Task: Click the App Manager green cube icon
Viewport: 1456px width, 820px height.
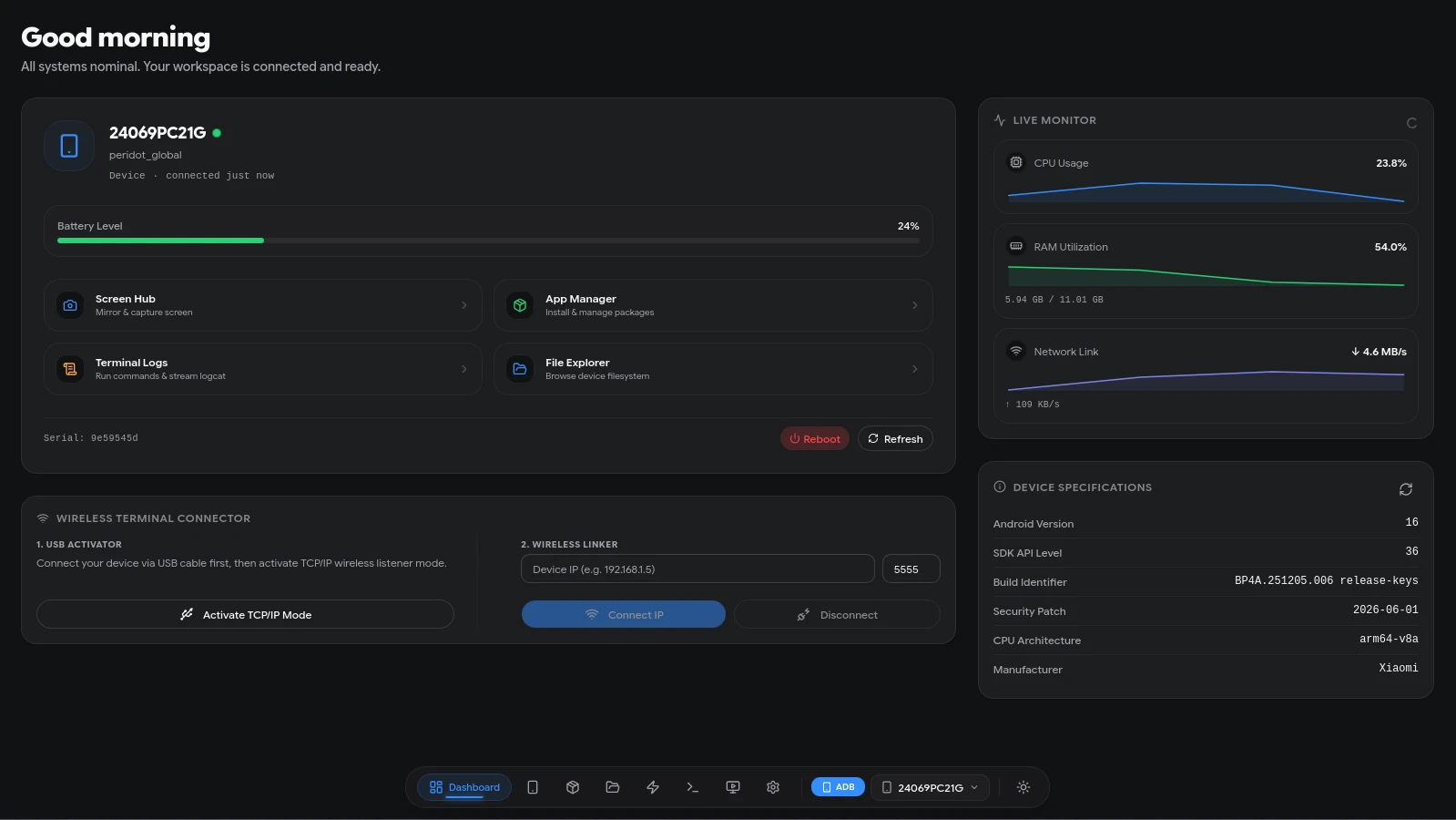Action: pos(520,305)
